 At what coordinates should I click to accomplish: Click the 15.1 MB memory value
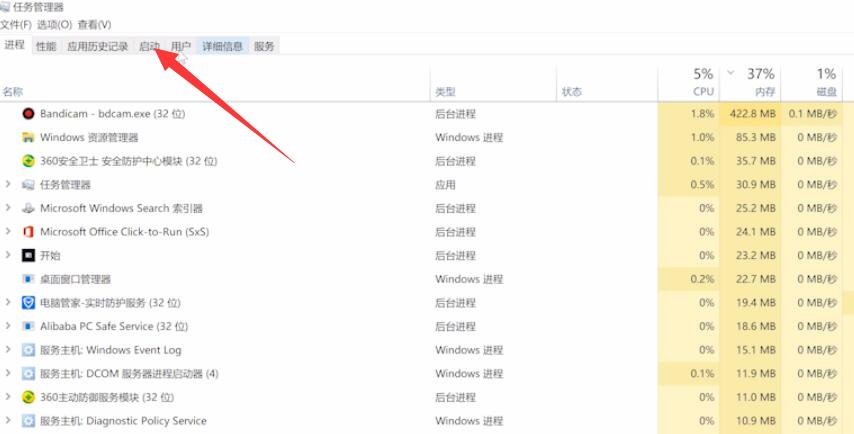(755, 350)
